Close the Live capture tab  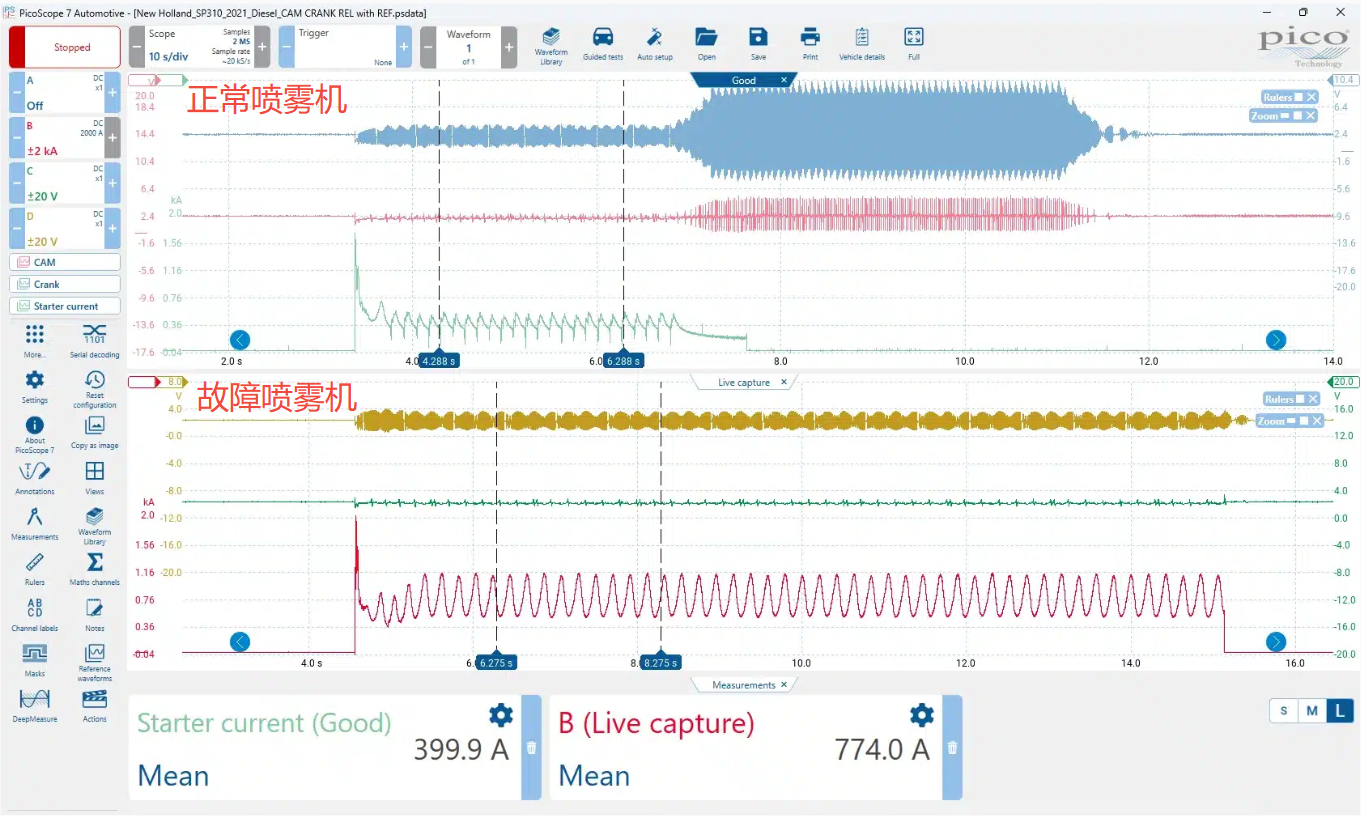(784, 382)
